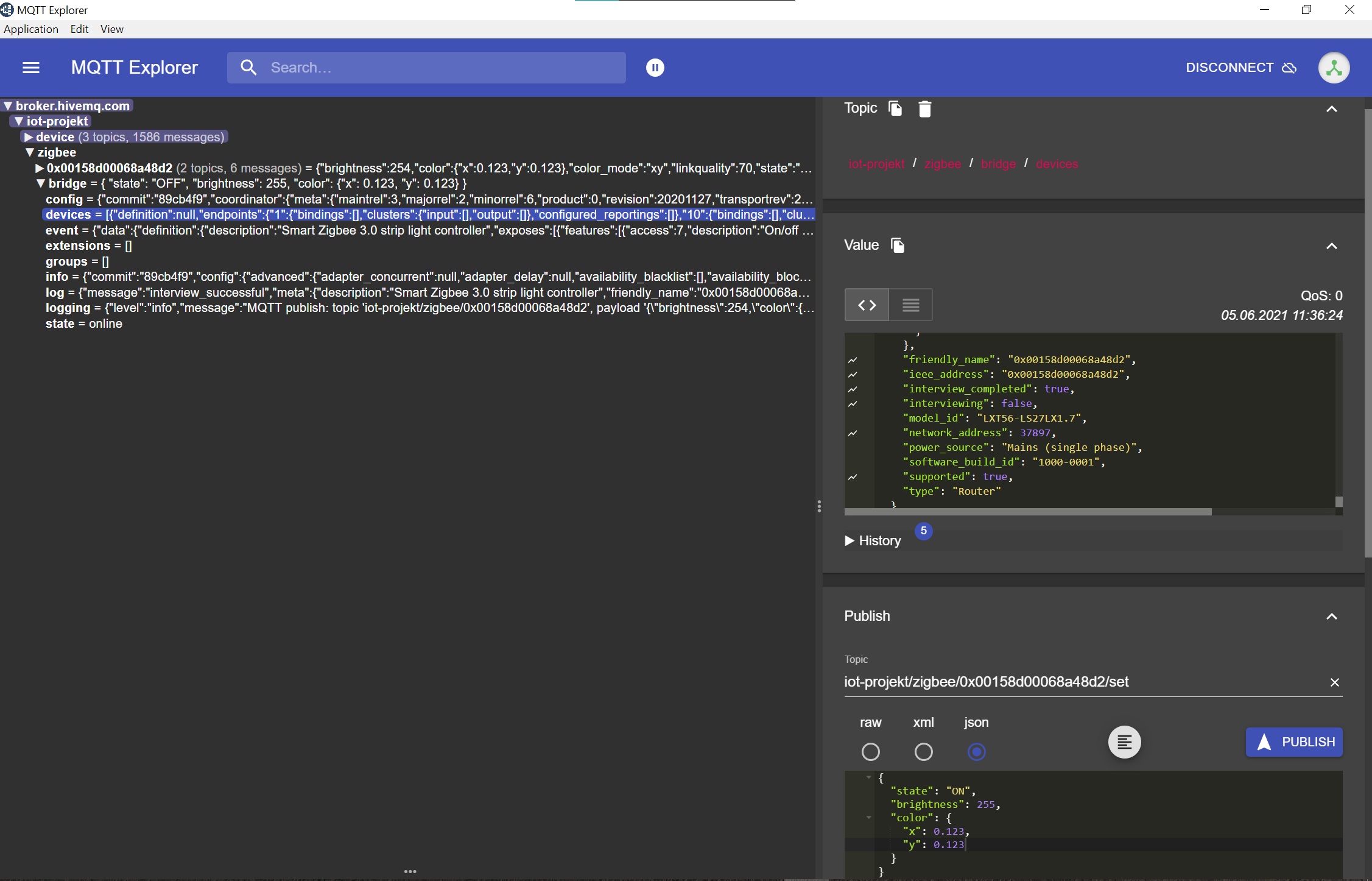The width and height of the screenshot is (1372, 881).
Task: Click the History count badge 5
Action: (x=923, y=531)
